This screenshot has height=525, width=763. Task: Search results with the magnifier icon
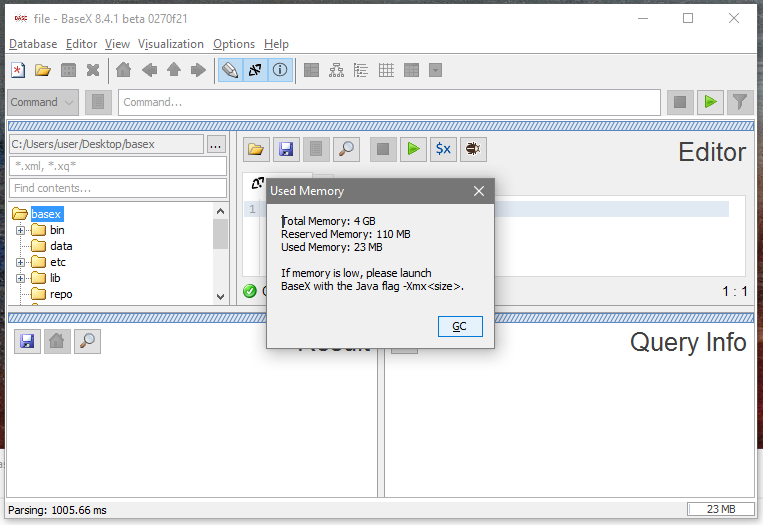(x=88, y=342)
